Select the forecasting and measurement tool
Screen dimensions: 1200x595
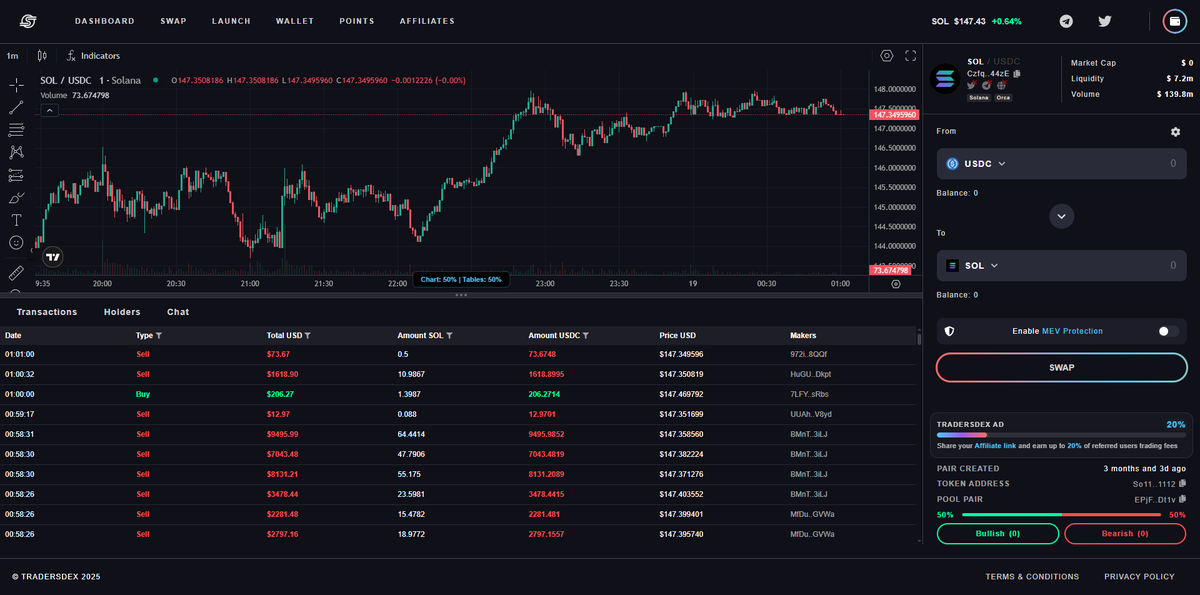(x=16, y=175)
